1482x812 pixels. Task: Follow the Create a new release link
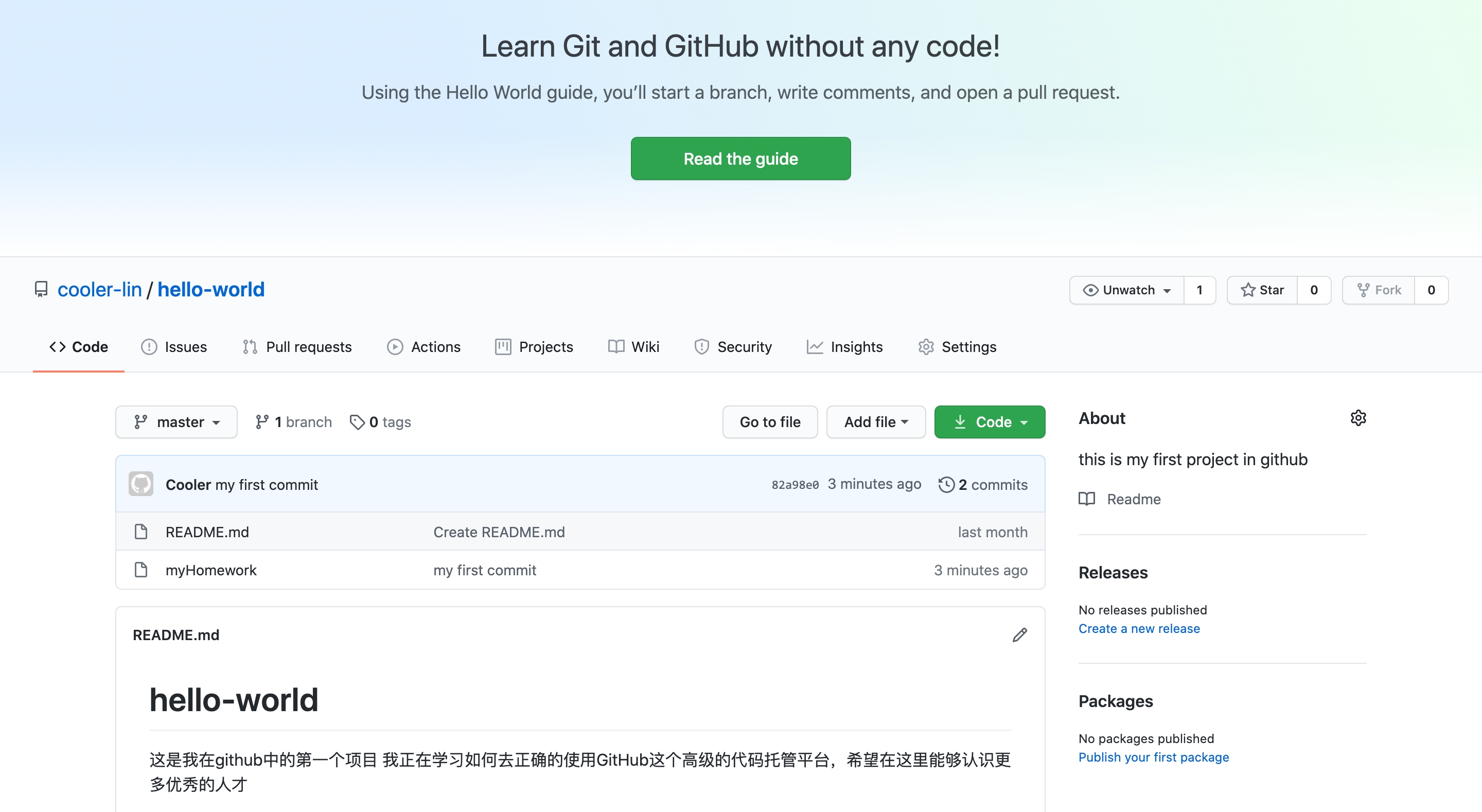point(1139,628)
